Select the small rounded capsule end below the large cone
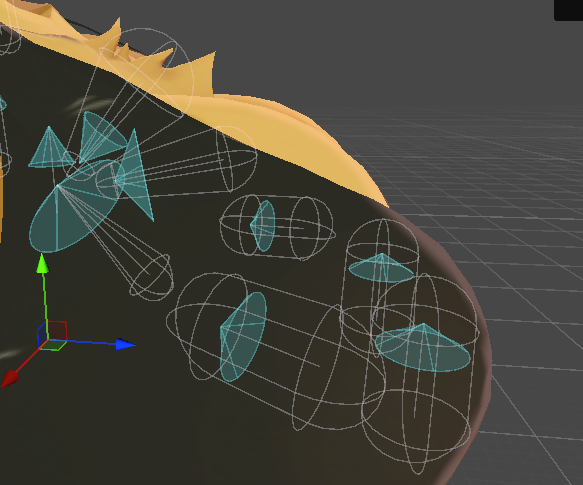This screenshot has height=485, width=583. point(152,277)
